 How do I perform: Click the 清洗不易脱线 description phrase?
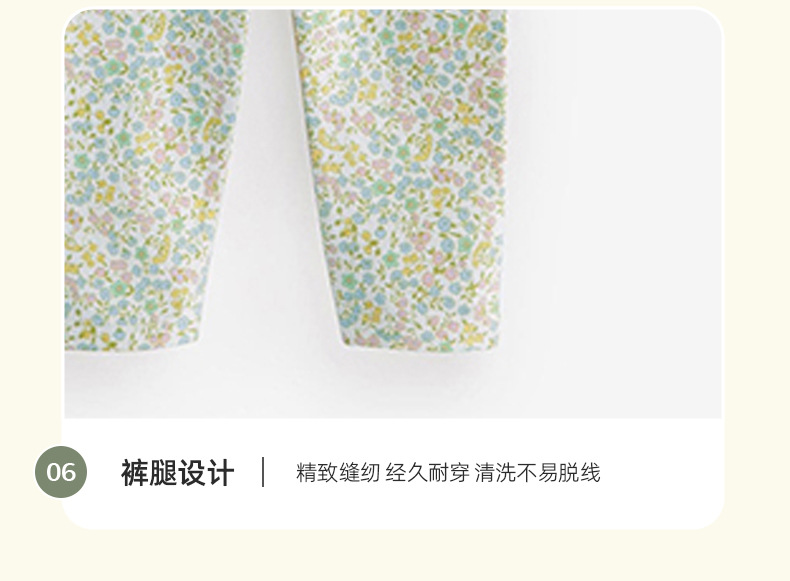point(538,473)
